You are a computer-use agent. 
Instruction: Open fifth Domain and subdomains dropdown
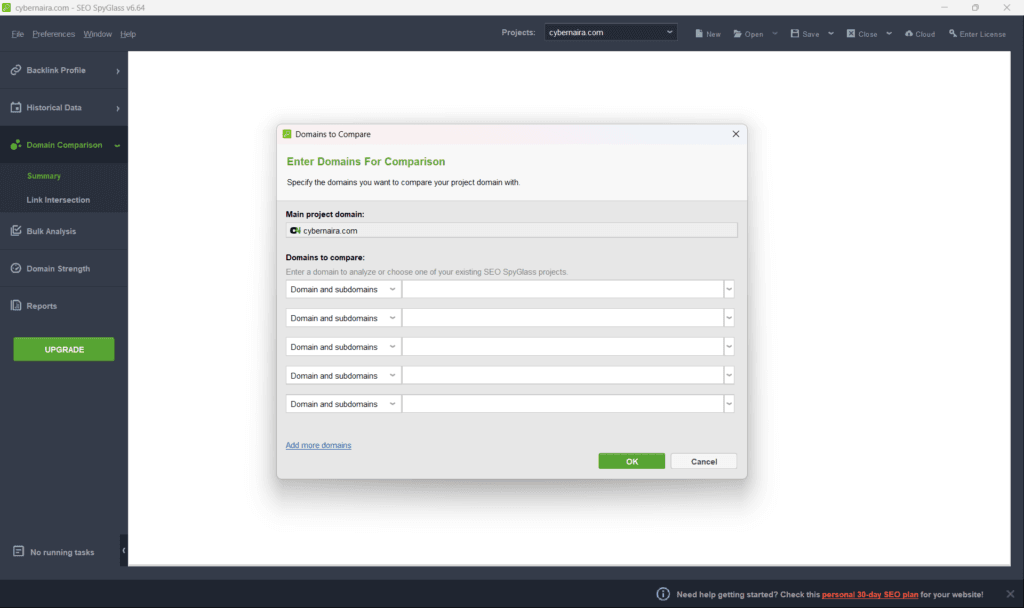pyautogui.click(x=343, y=404)
